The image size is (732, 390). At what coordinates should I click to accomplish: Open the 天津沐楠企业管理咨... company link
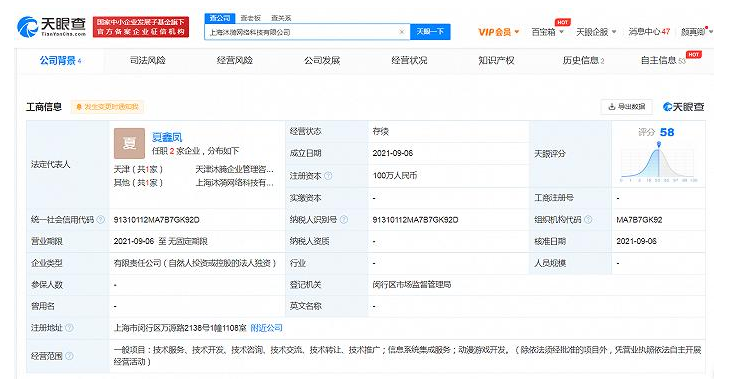pos(234,169)
